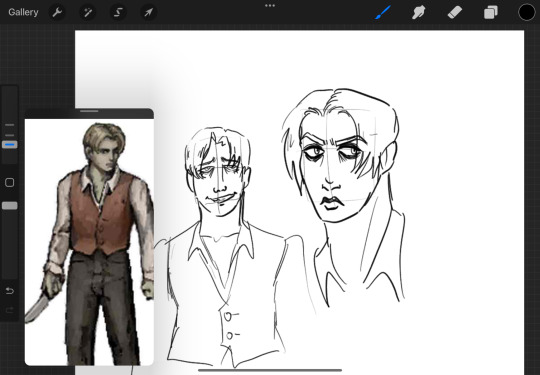Tap the reference image of the man

(x=89, y=242)
